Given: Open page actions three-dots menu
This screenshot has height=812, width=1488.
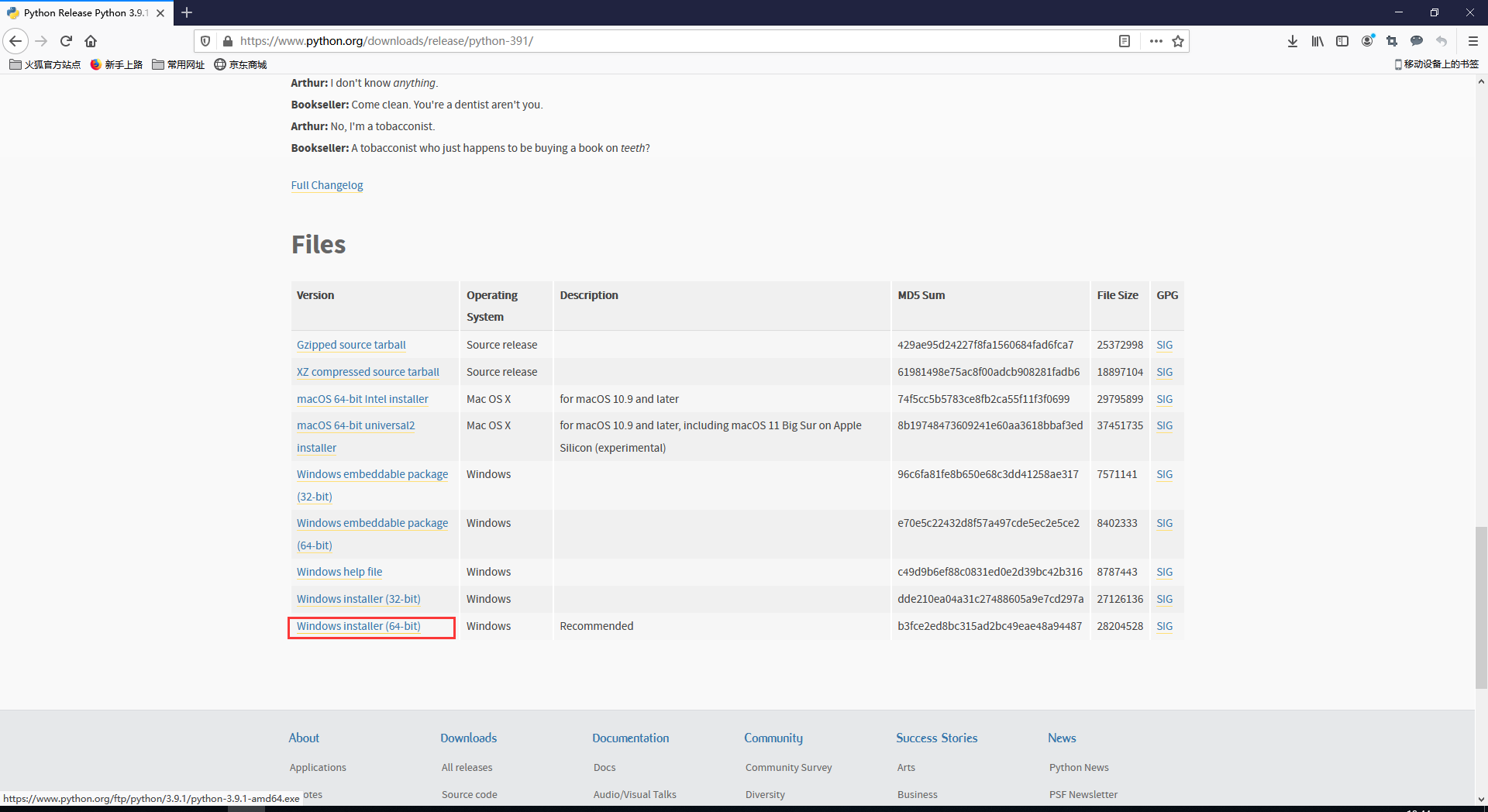Looking at the screenshot, I should 1156,41.
